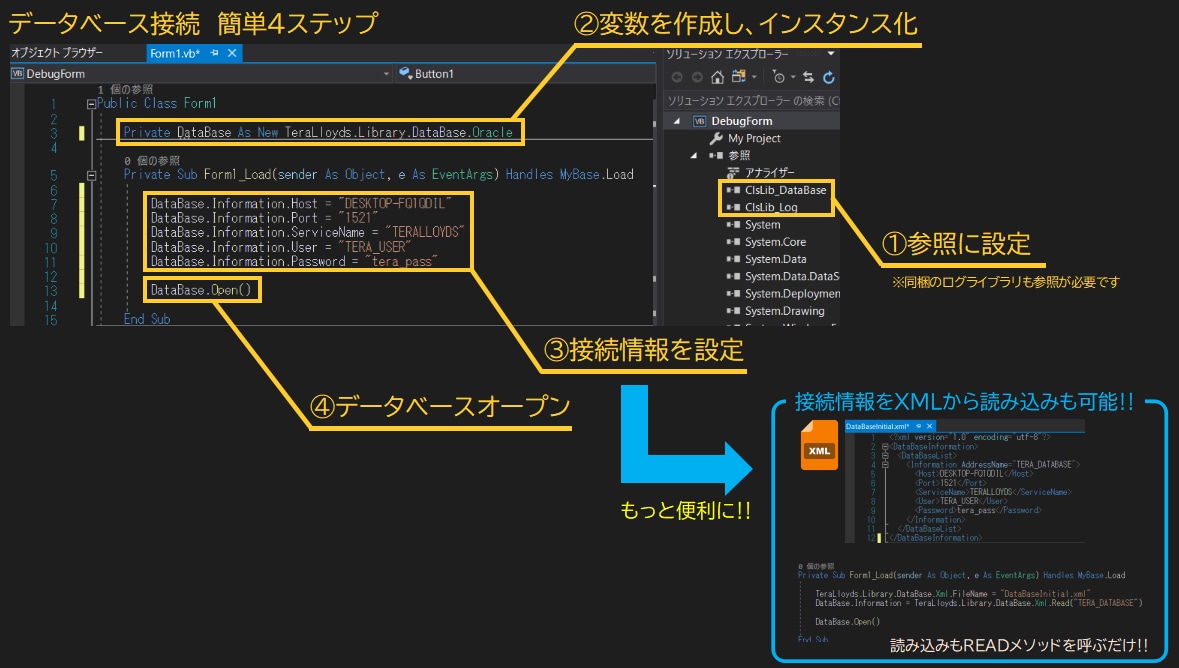Collapse the Public Class Form1 code block
Image resolution: width=1179 pixels, height=668 pixels.
click(91, 105)
